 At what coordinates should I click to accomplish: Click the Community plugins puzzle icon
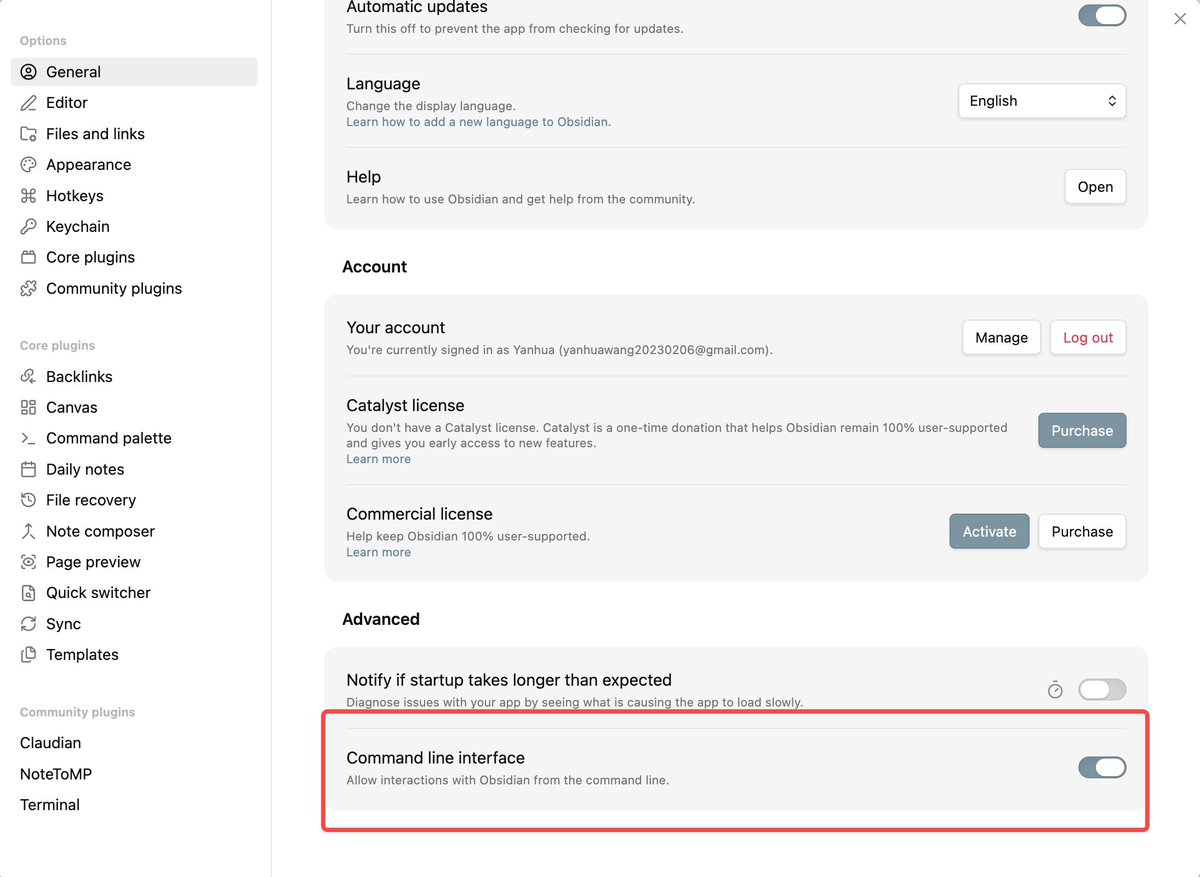[x=28, y=288]
